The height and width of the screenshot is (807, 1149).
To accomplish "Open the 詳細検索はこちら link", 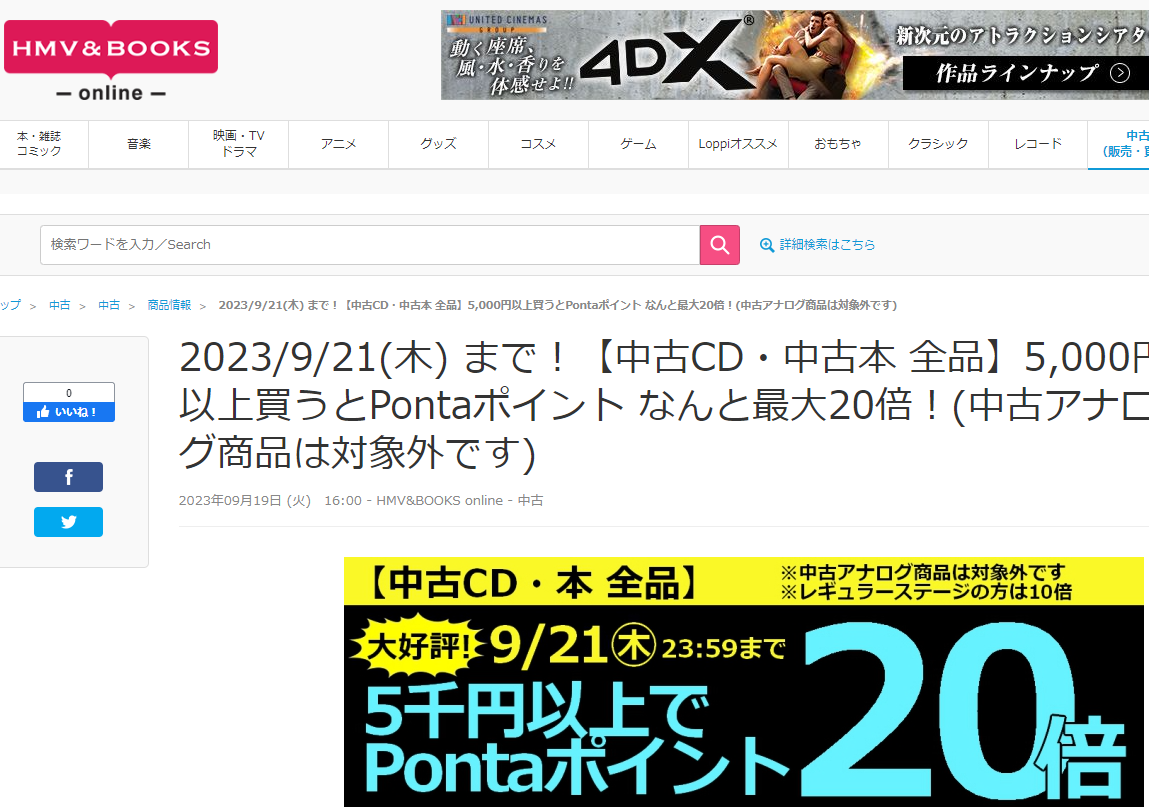I will click(818, 245).
